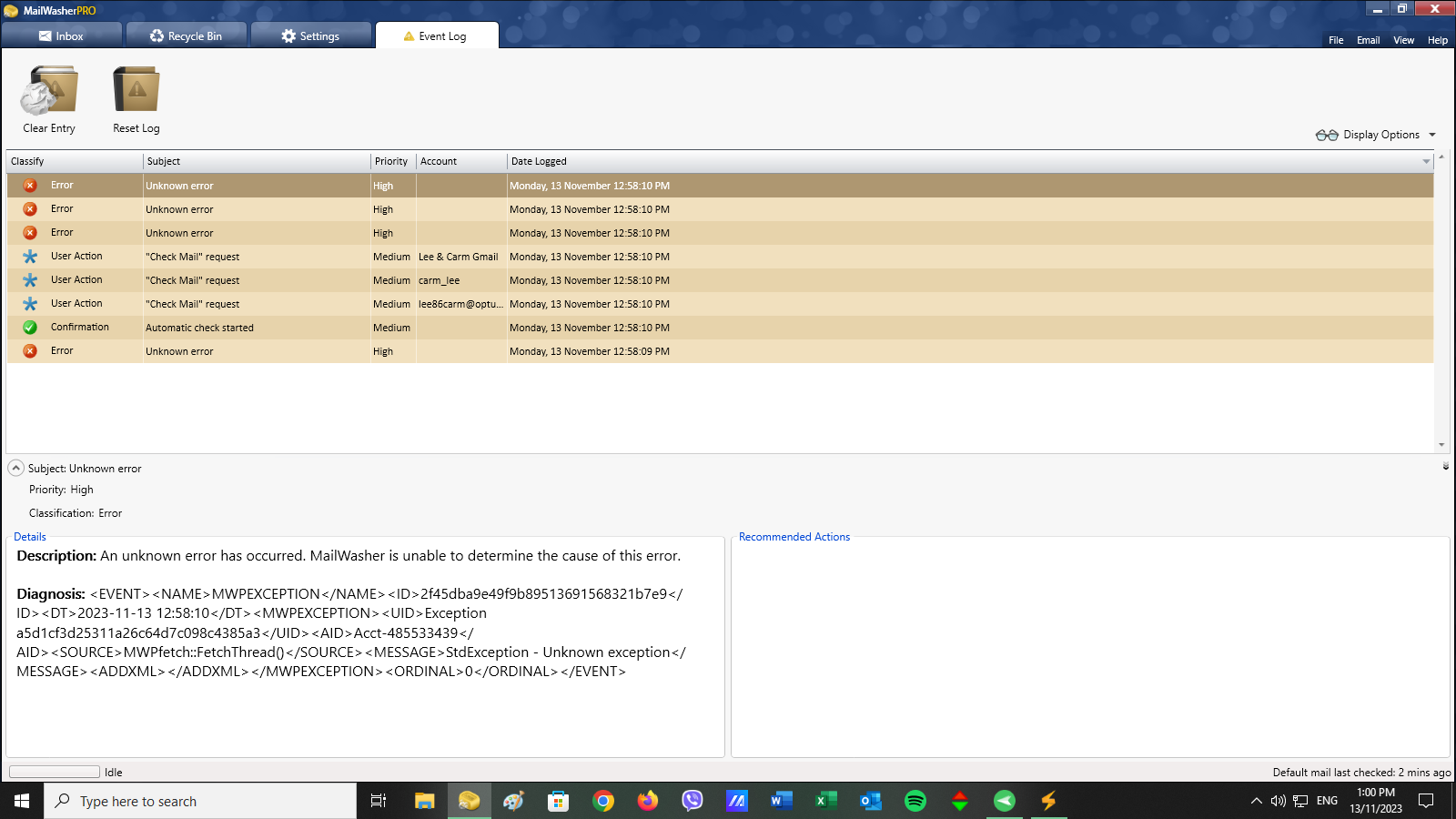Open Microsoft Store from the taskbar

point(558,801)
